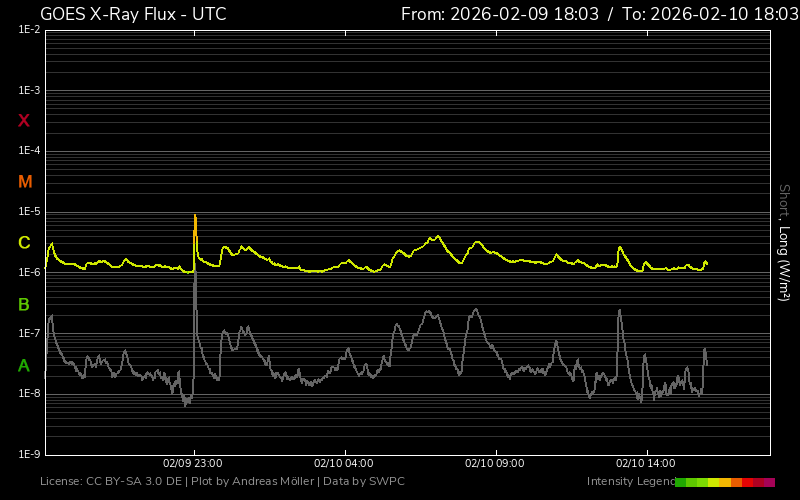Select the yellow C flare class label

click(24, 243)
